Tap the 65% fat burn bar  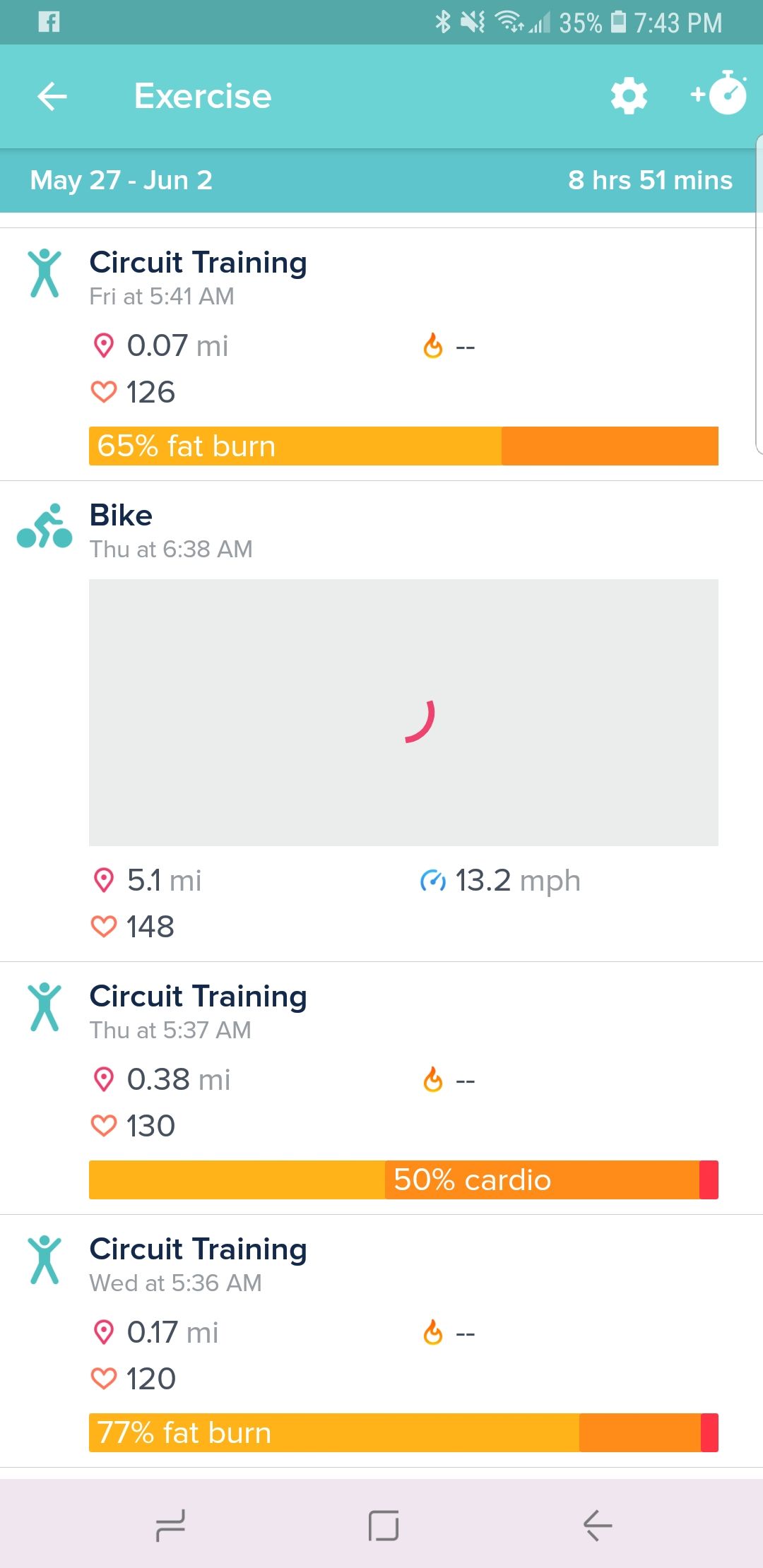(403, 446)
